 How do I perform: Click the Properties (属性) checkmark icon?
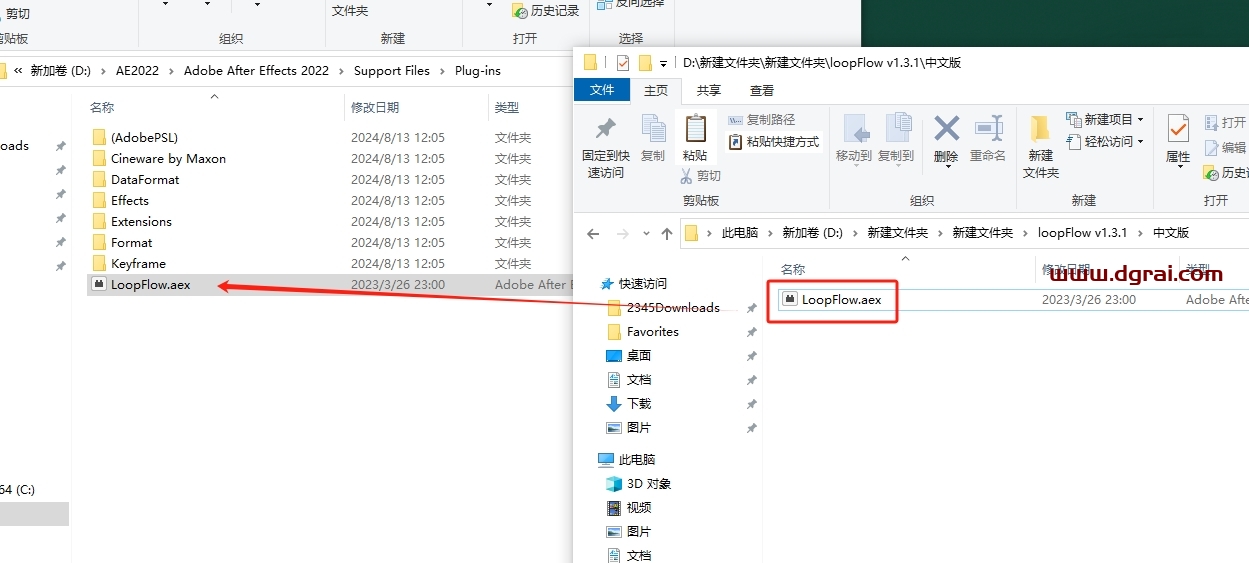[x=1178, y=128]
